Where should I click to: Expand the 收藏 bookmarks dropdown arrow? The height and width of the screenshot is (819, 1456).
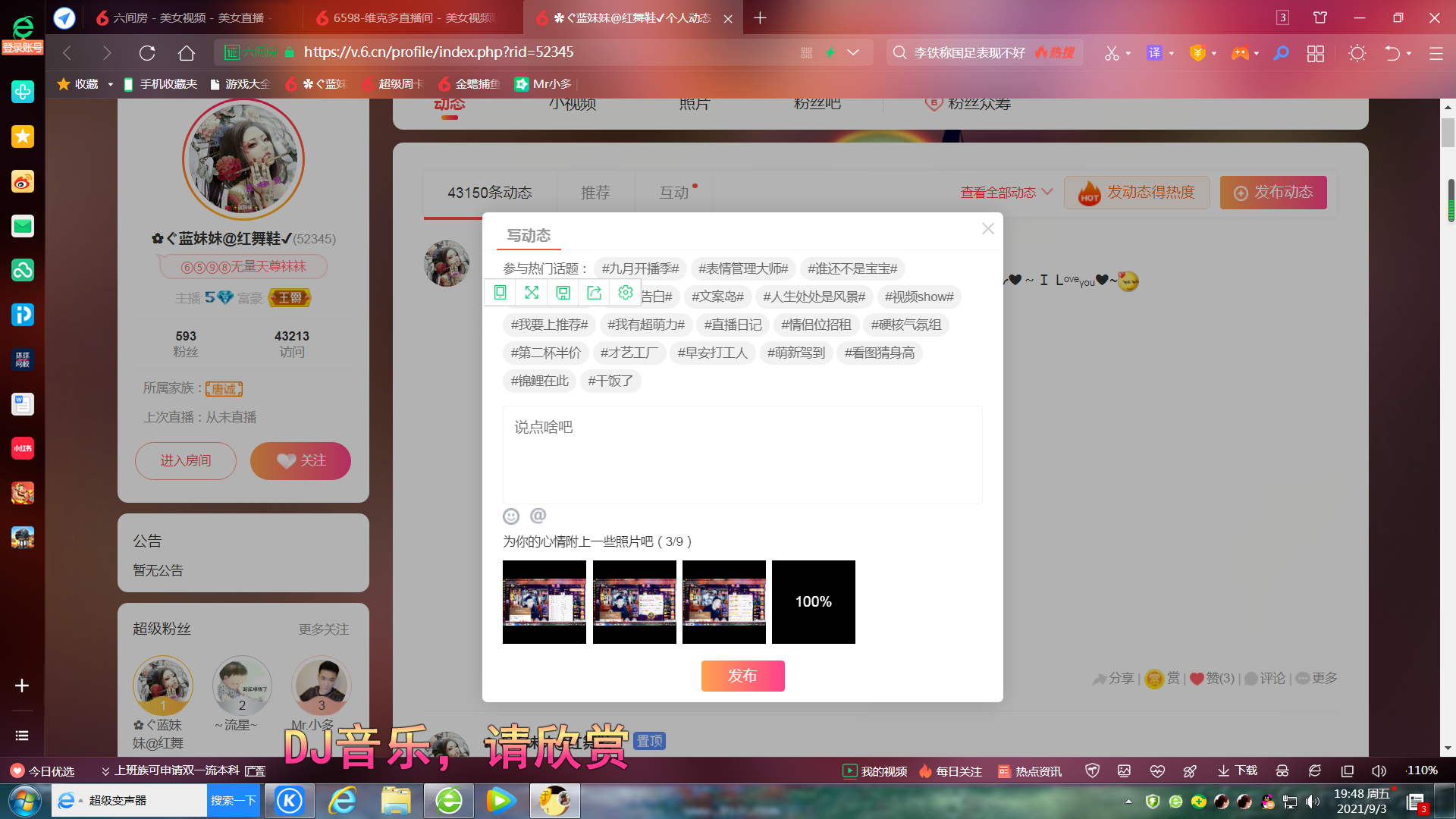111,84
